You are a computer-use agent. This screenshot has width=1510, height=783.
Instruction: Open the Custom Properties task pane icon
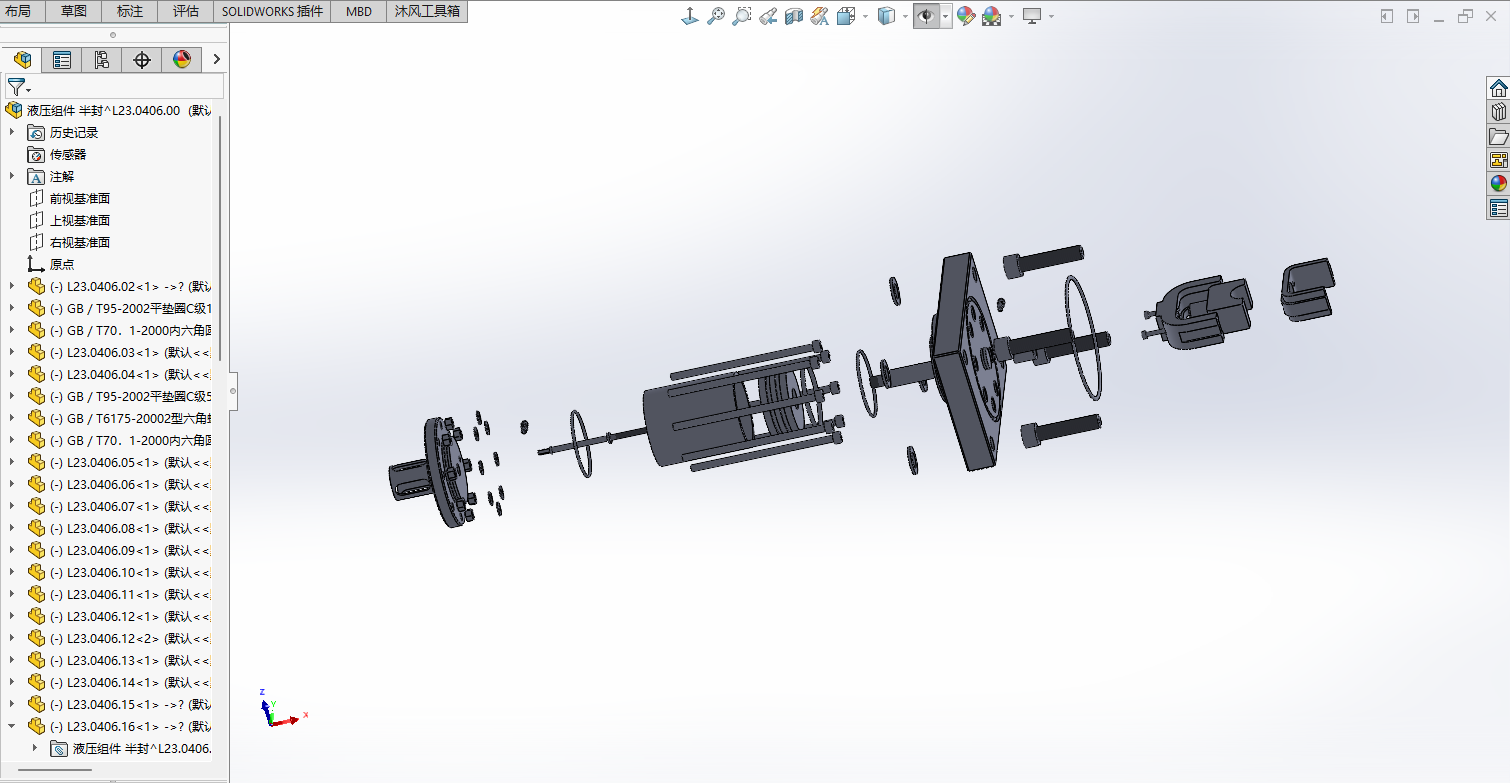1498,208
